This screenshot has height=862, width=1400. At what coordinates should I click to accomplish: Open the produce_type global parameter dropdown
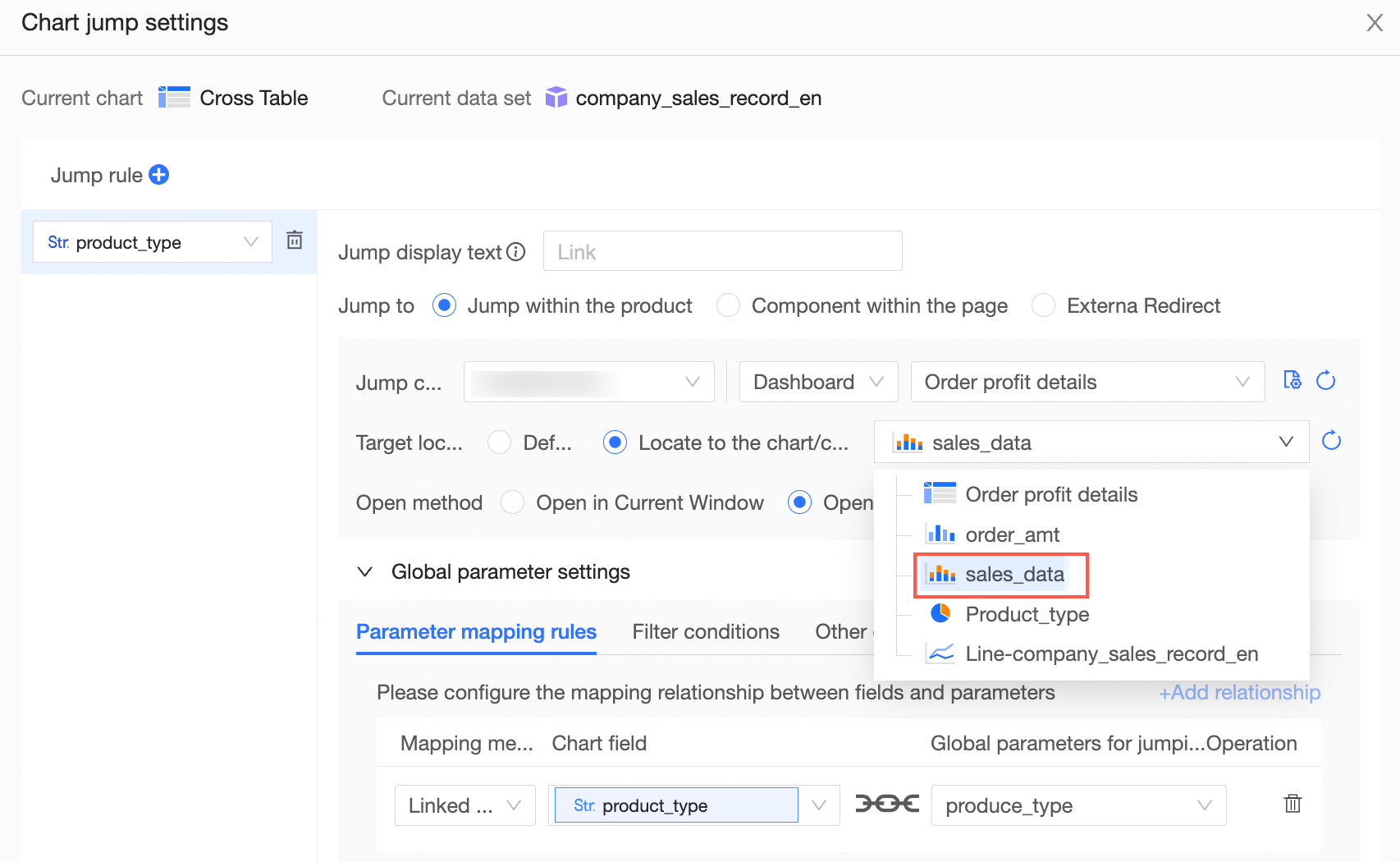[x=1078, y=805]
